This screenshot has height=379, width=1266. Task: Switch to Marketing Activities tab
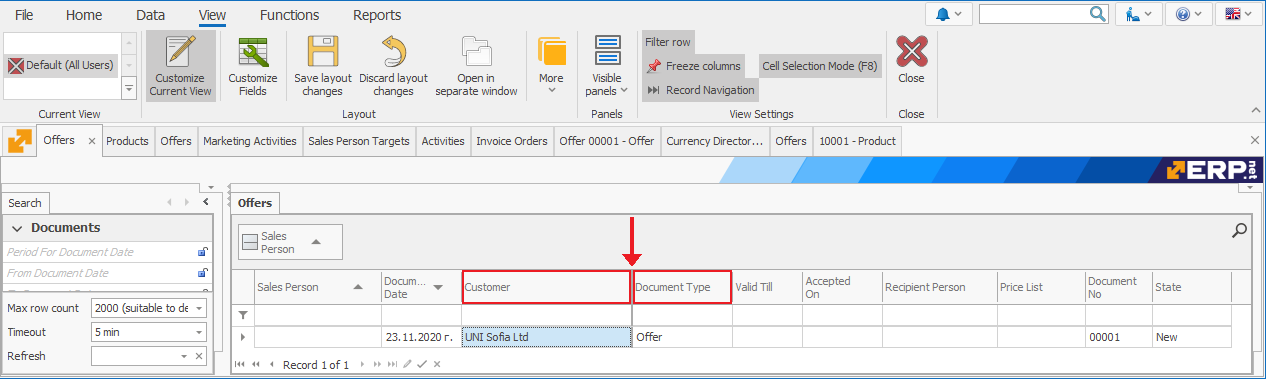[x=250, y=141]
